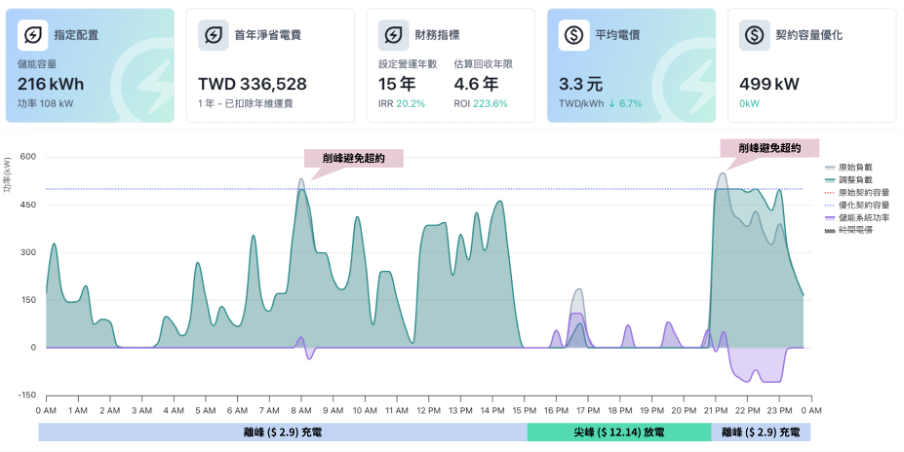Click the 600 label on the power axis

point(27,157)
